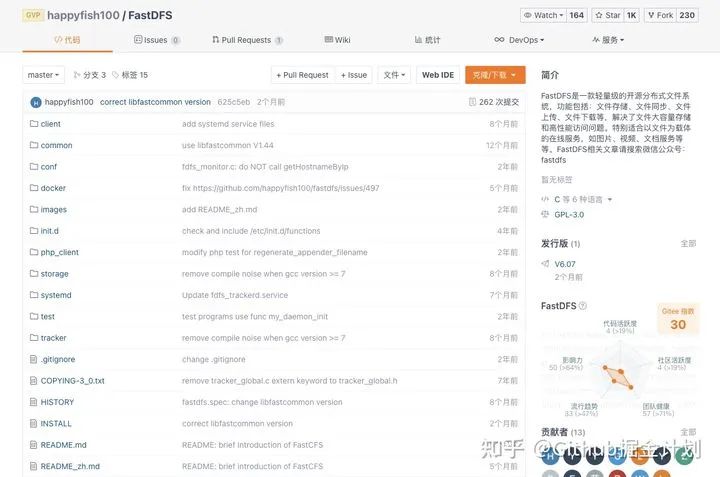Click the README_zh.md file icon

pyautogui.click(x=33, y=466)
